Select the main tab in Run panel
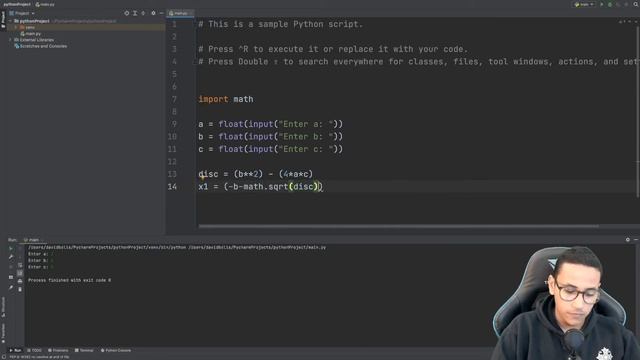Screen dimensions: 640x360 pyautogui.click(x=33, y=240)
